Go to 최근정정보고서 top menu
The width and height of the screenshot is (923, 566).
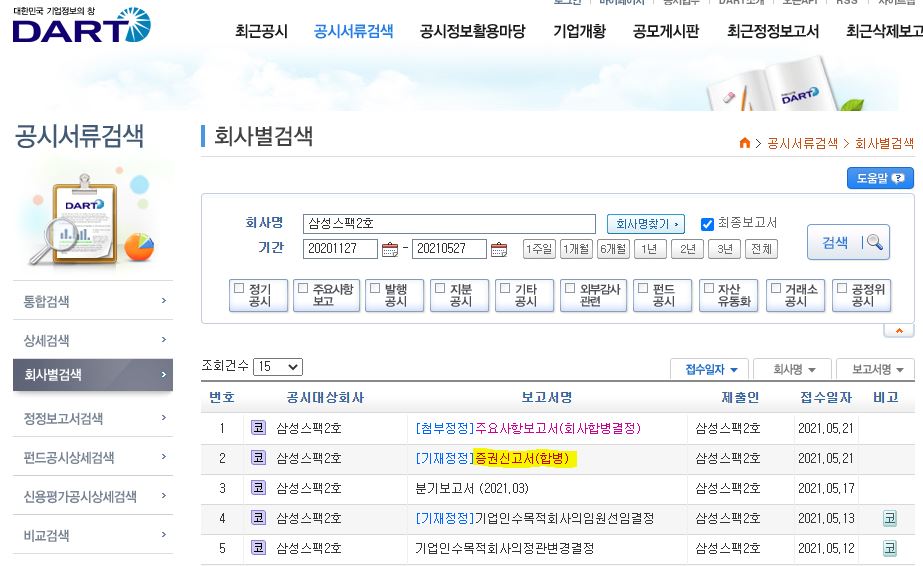coord(773,31)
